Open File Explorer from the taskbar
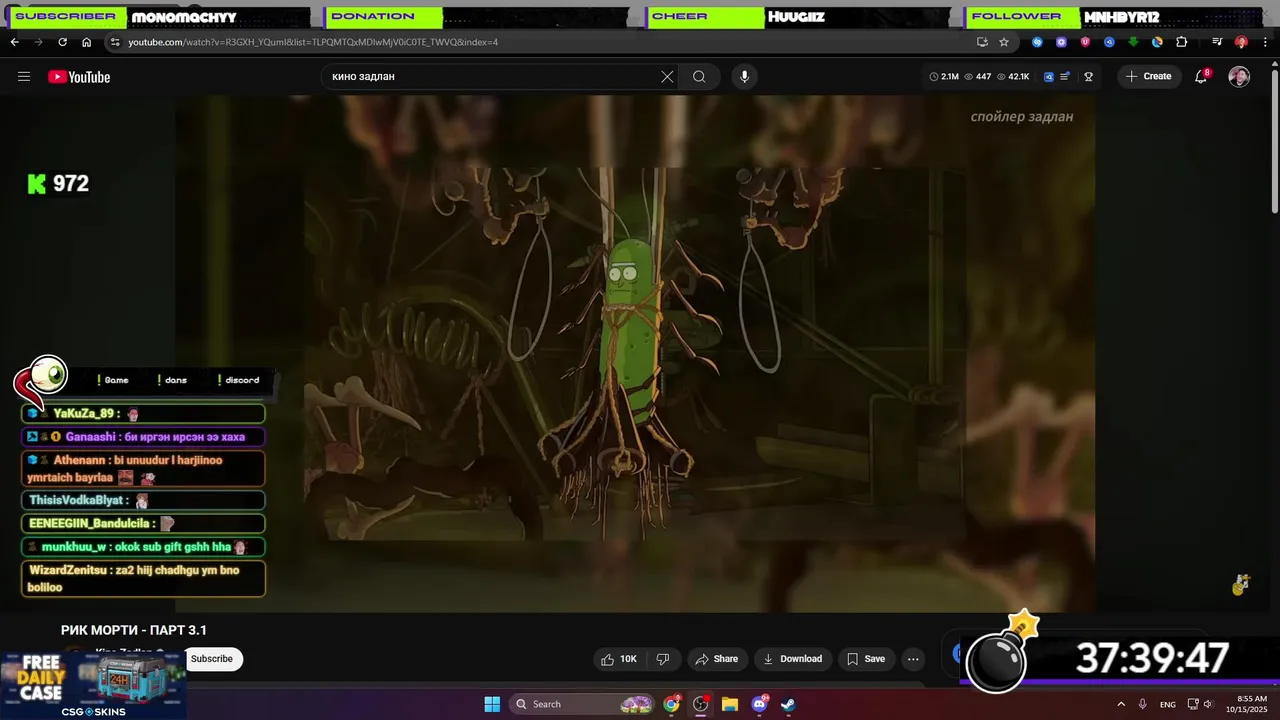 (730, 704)
